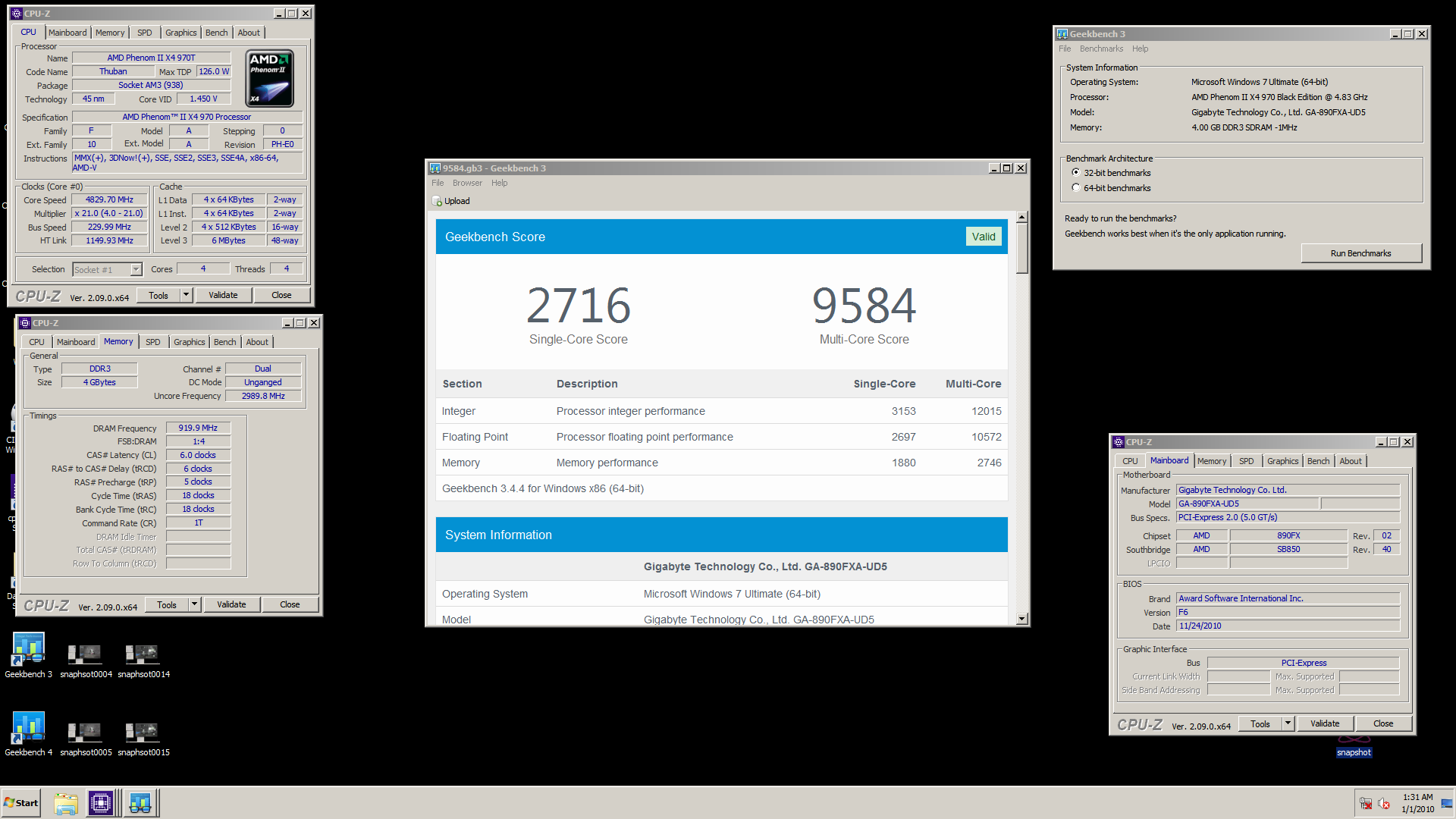Switch to Graphics tab in the CPU-Z Mainboard window
This screenshot has width=1456, height=819.
pos(1282,461)
